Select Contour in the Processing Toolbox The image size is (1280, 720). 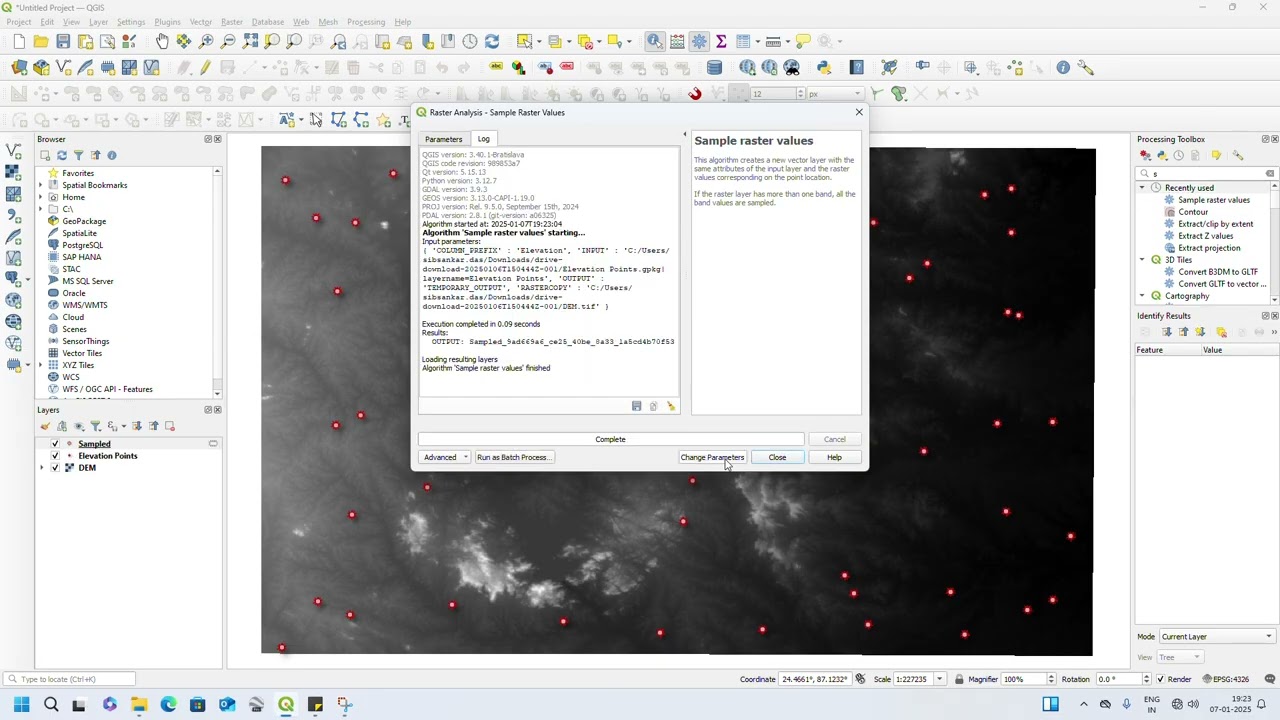1193,212
